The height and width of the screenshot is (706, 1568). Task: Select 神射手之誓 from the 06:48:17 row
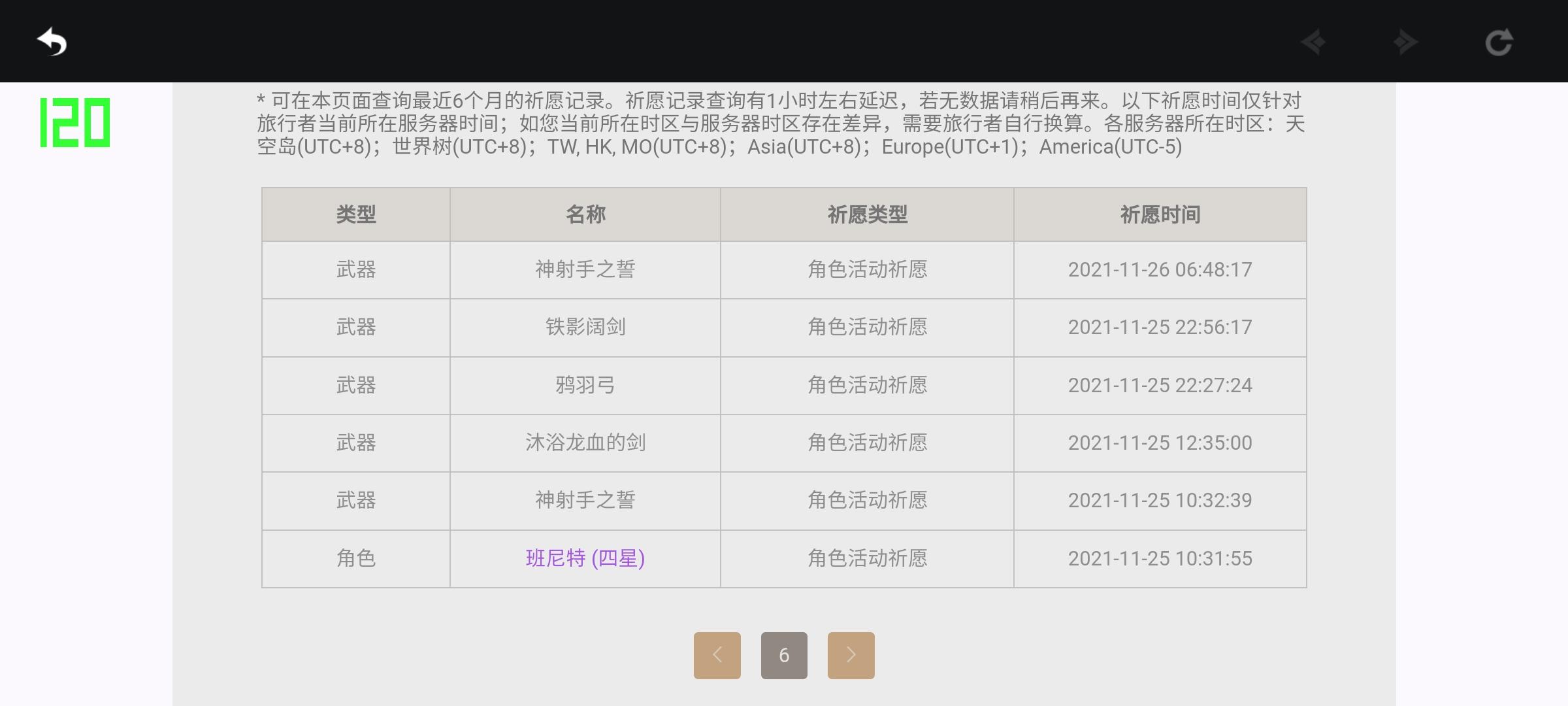tap(585, 269)
